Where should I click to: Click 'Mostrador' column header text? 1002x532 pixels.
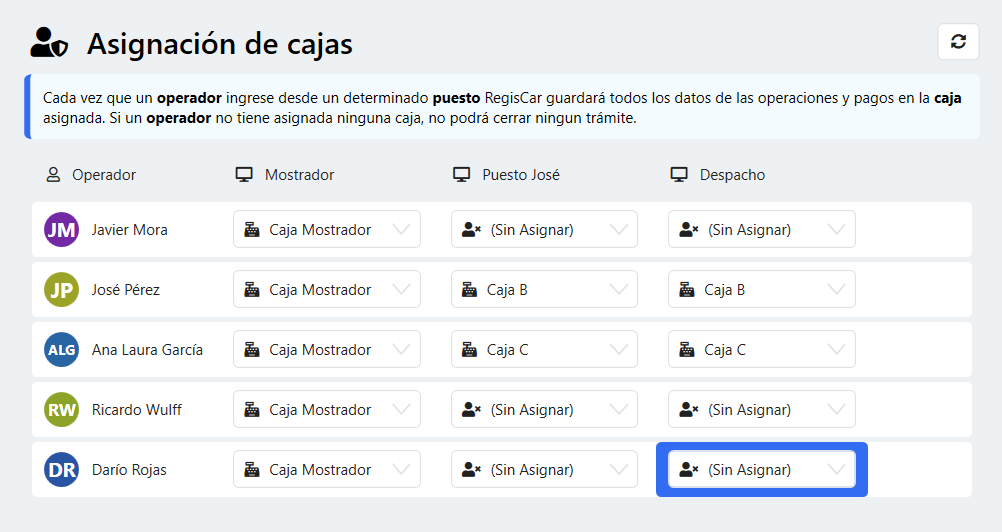(x=300, y=175)
